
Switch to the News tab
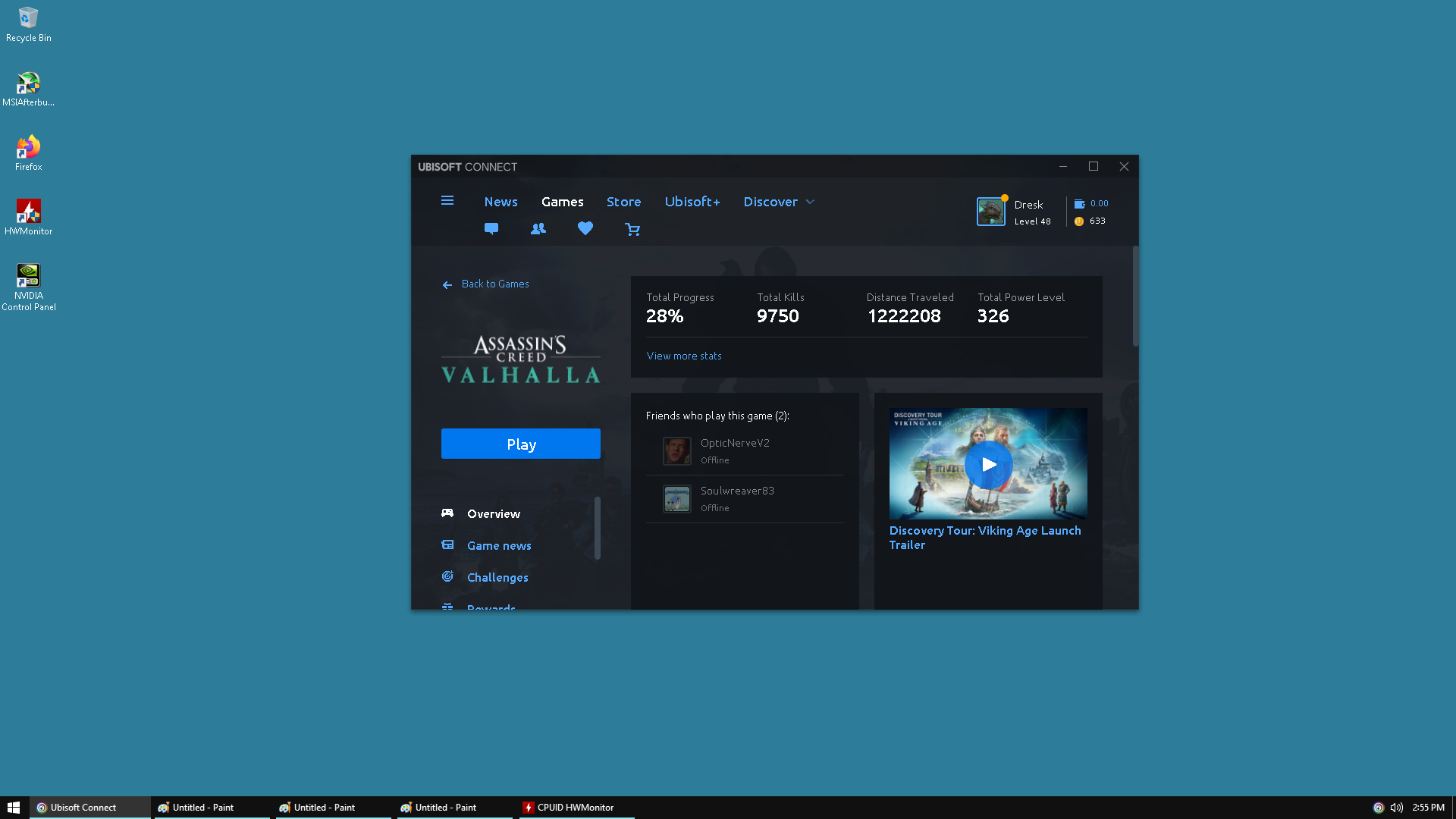coord(501,202)
